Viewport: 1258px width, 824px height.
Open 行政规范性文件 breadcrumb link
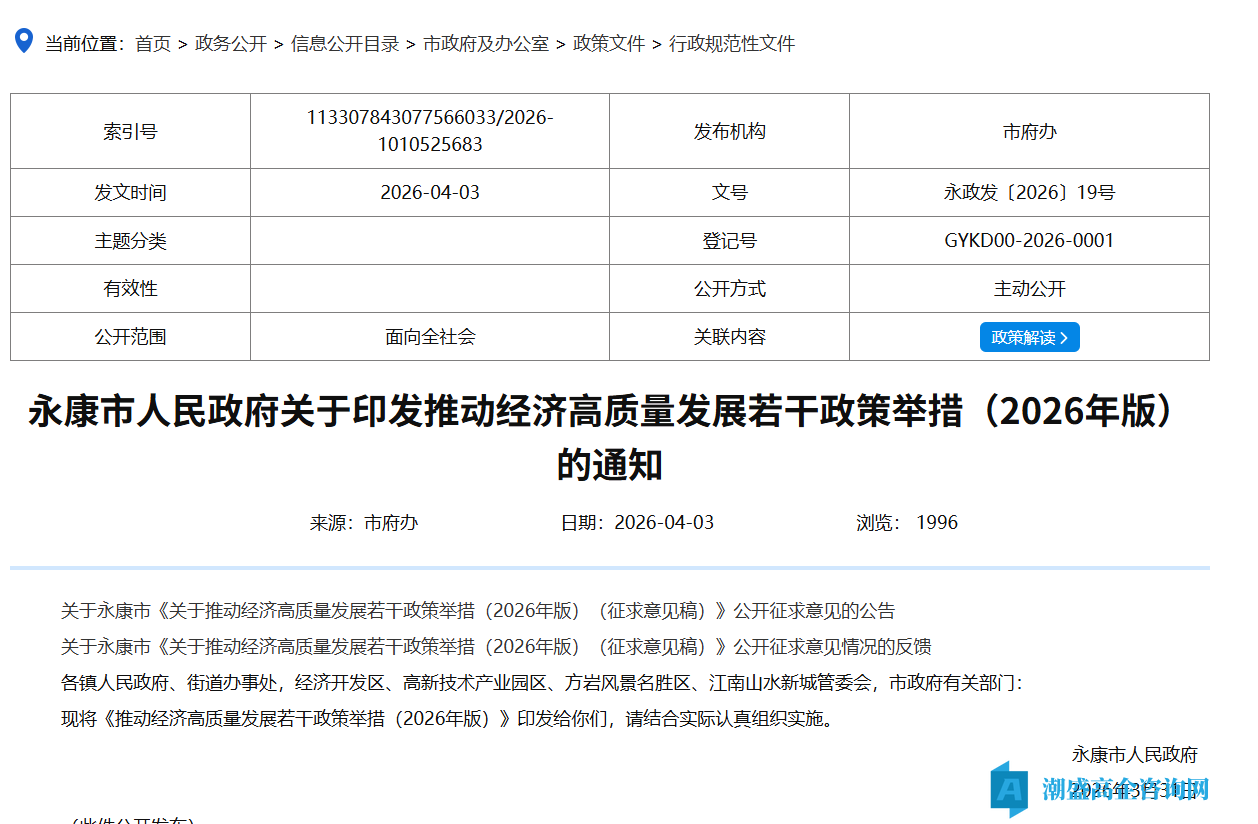(732, 44)
